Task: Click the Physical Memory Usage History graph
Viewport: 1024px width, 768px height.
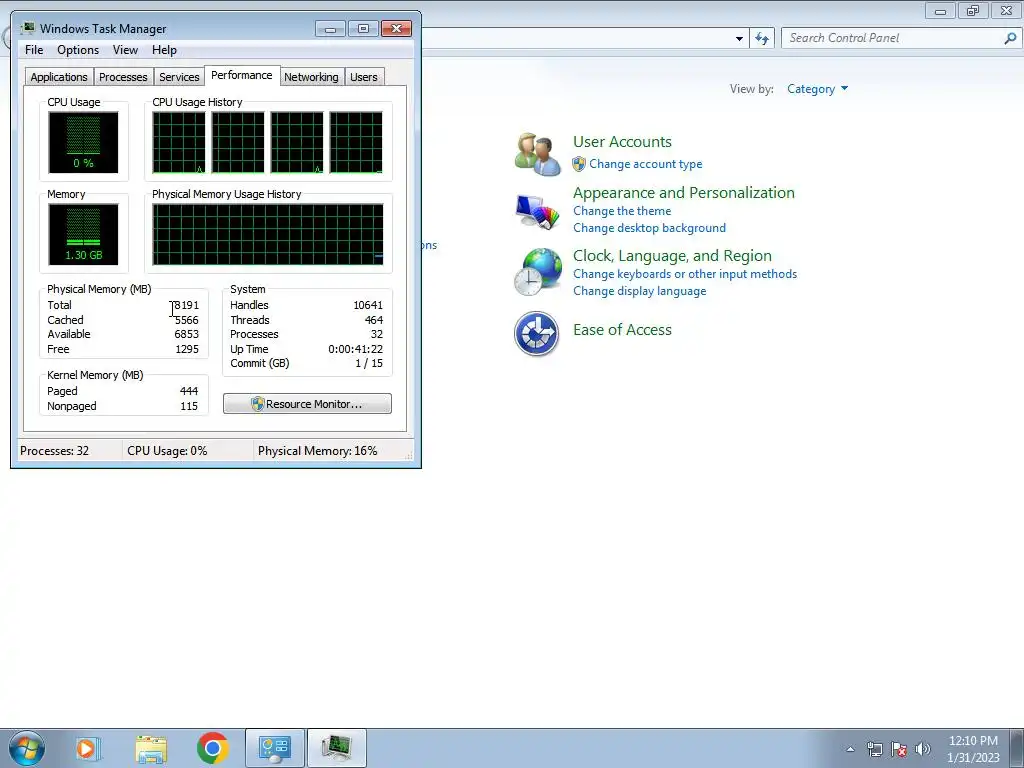Action: 268,234
